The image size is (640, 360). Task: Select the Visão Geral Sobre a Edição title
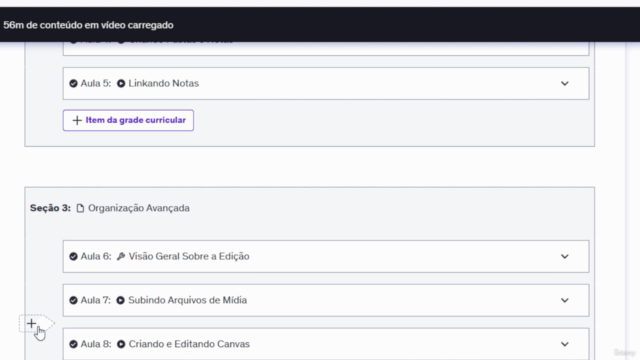click(x=189, y=256)
